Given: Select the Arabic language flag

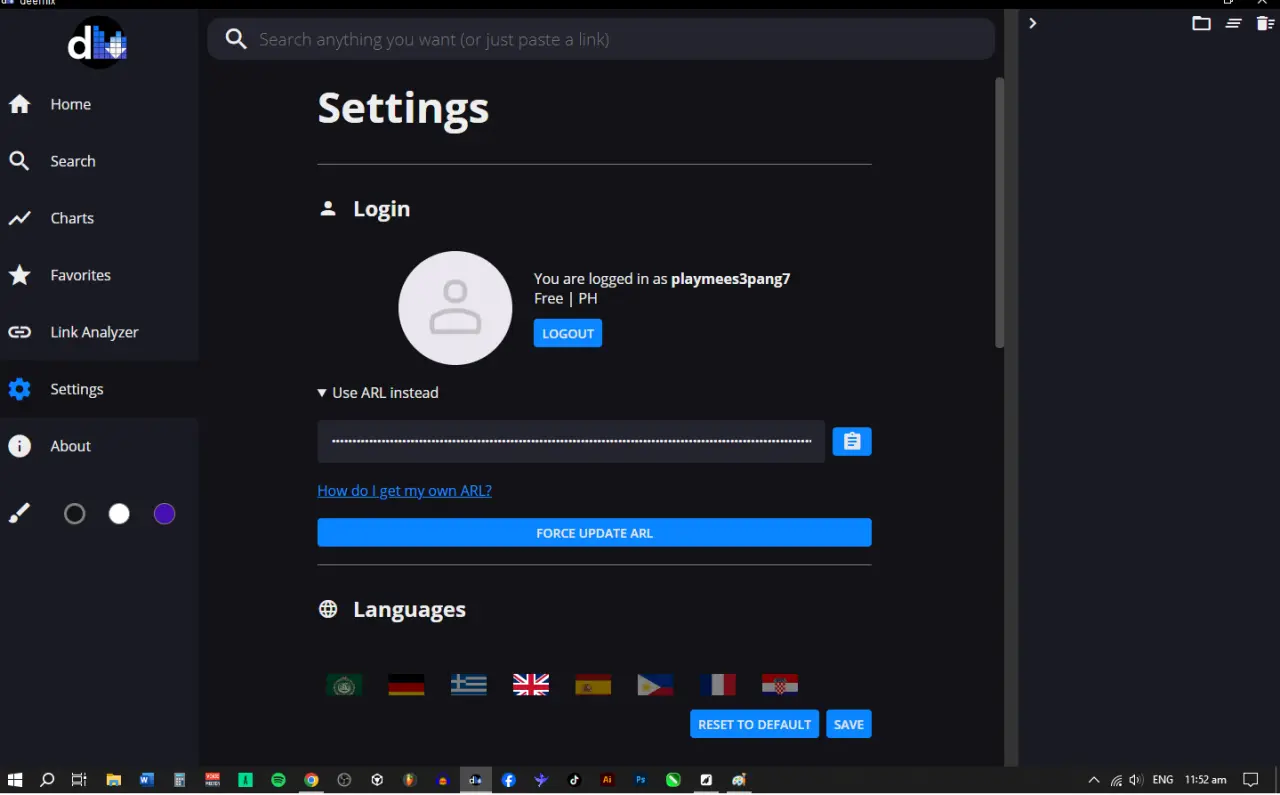Looking at the screenshot, I should tap(345, 685).
